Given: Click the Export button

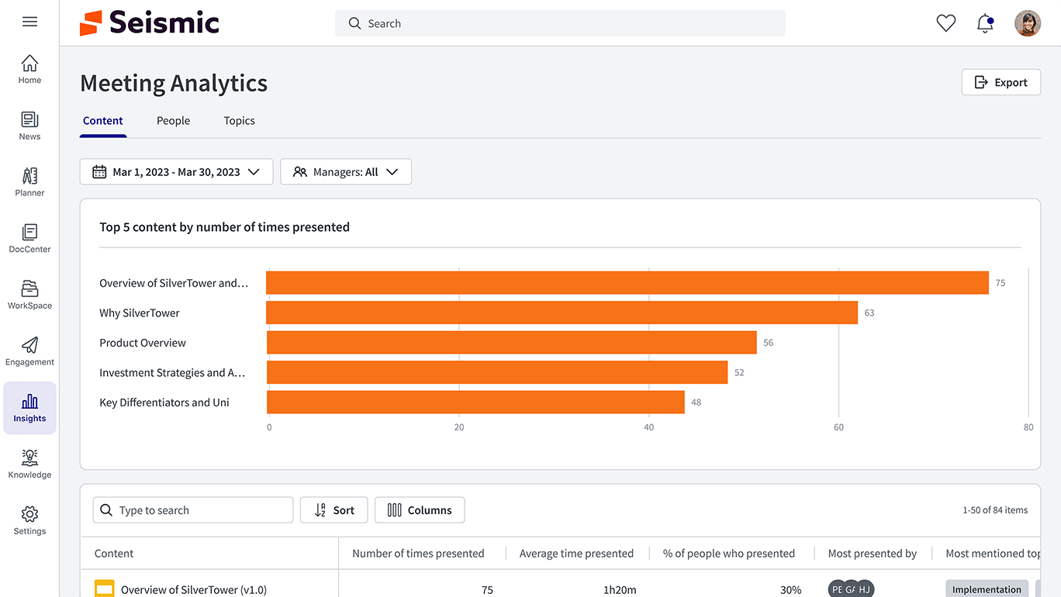Looking at the screenshot, I should click(x=1001, y=82).
